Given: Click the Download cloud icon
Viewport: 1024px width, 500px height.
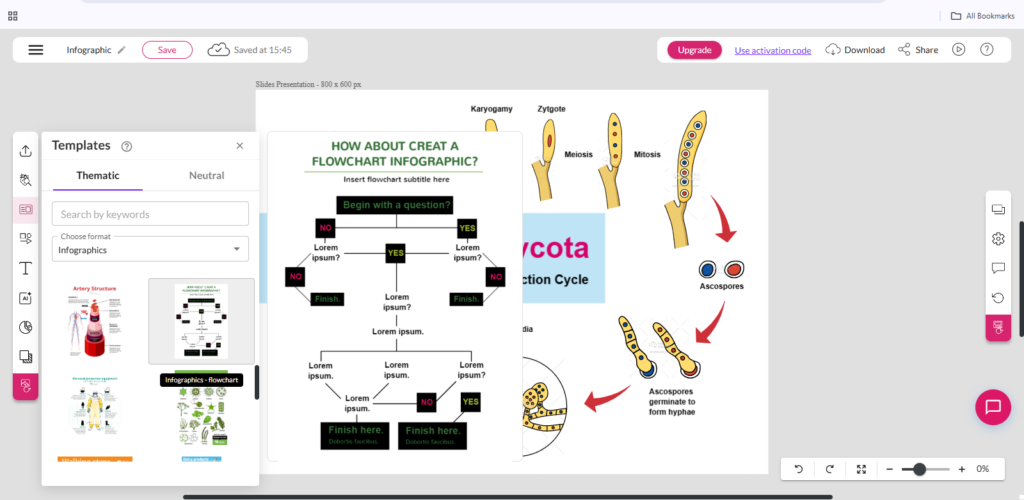Looking at the screenshot, I should 833,50.
